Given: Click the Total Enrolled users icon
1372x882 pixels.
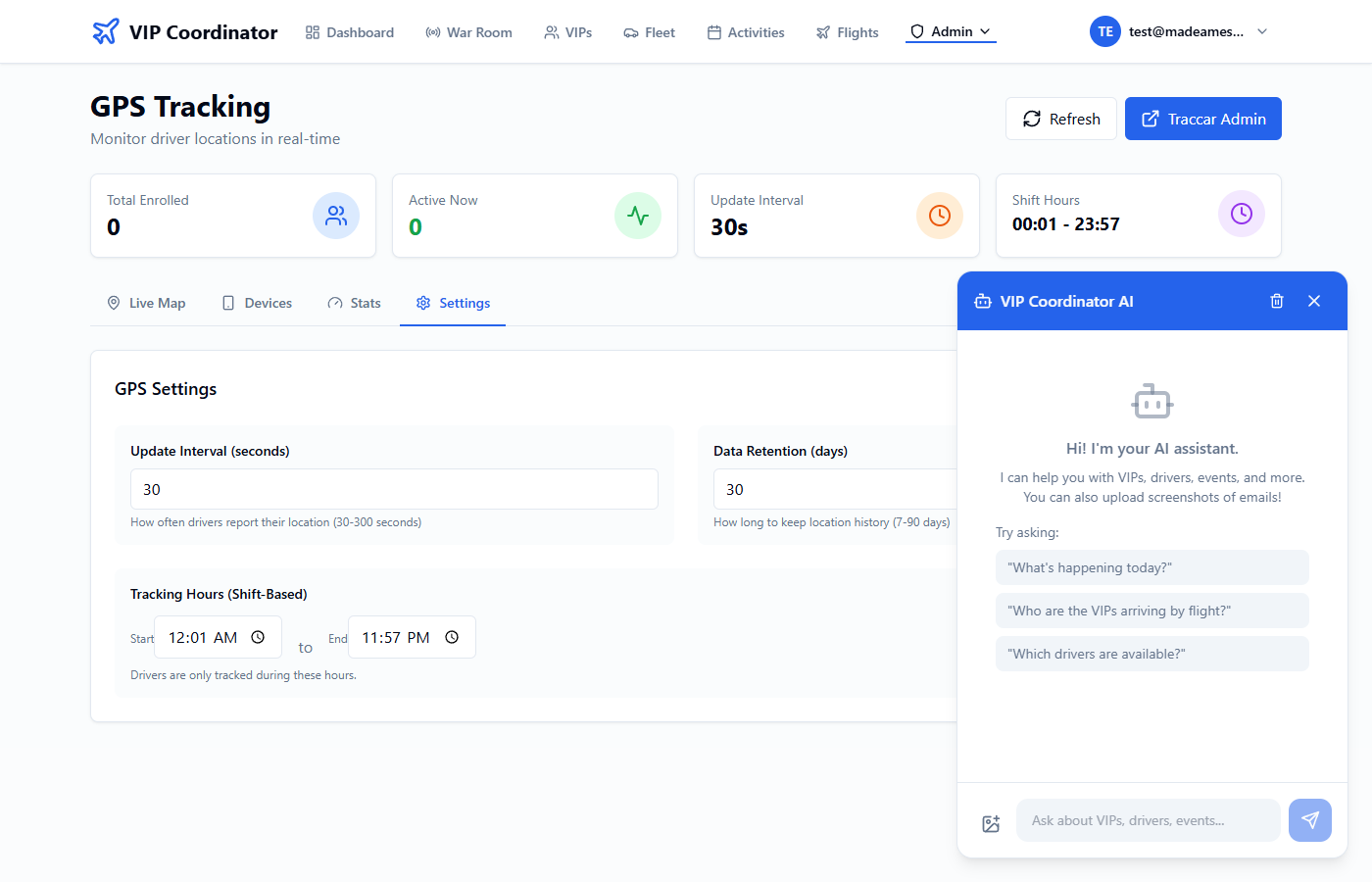Looking at the screenshot, I should (x=336, y=216).
